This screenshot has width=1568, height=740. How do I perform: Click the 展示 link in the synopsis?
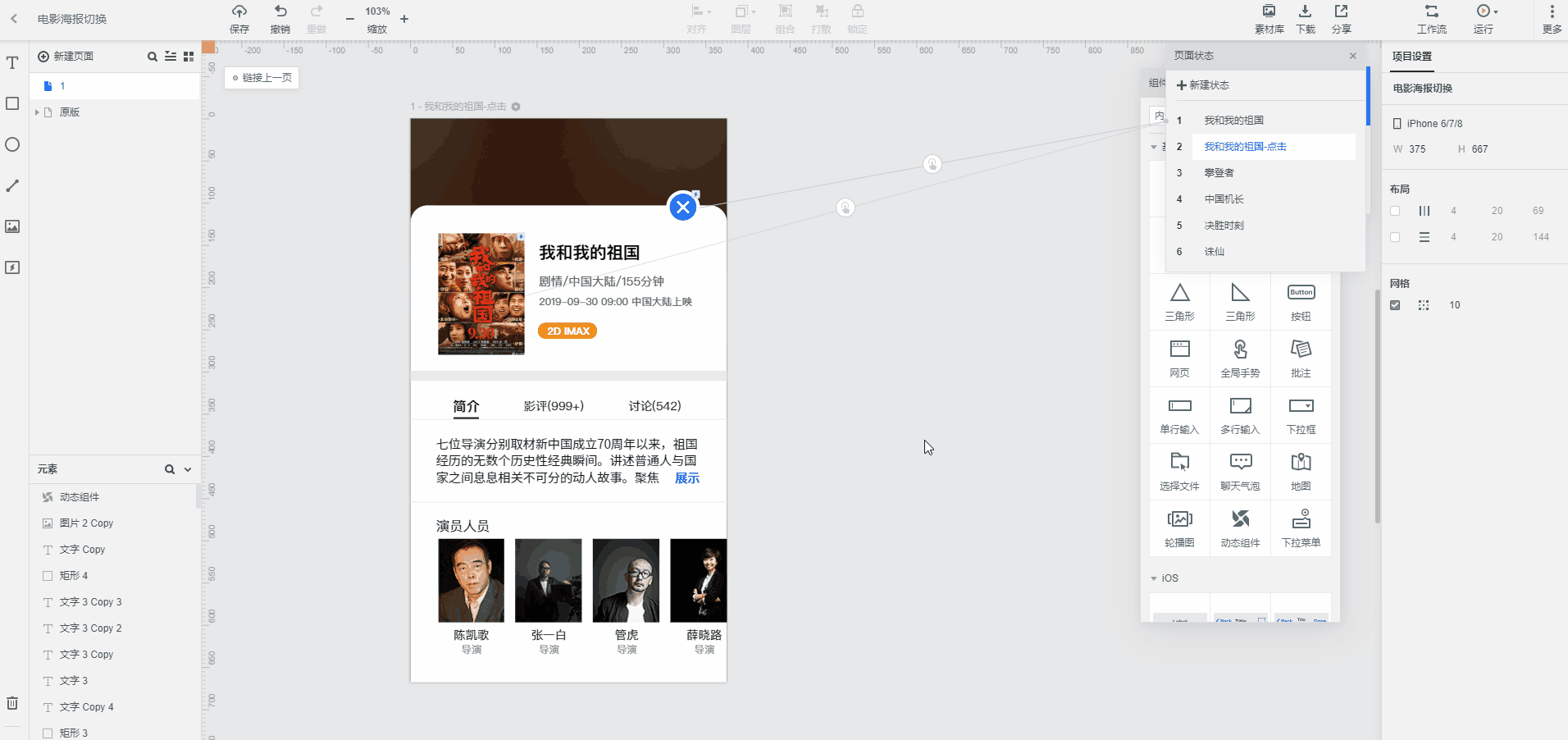687,478
